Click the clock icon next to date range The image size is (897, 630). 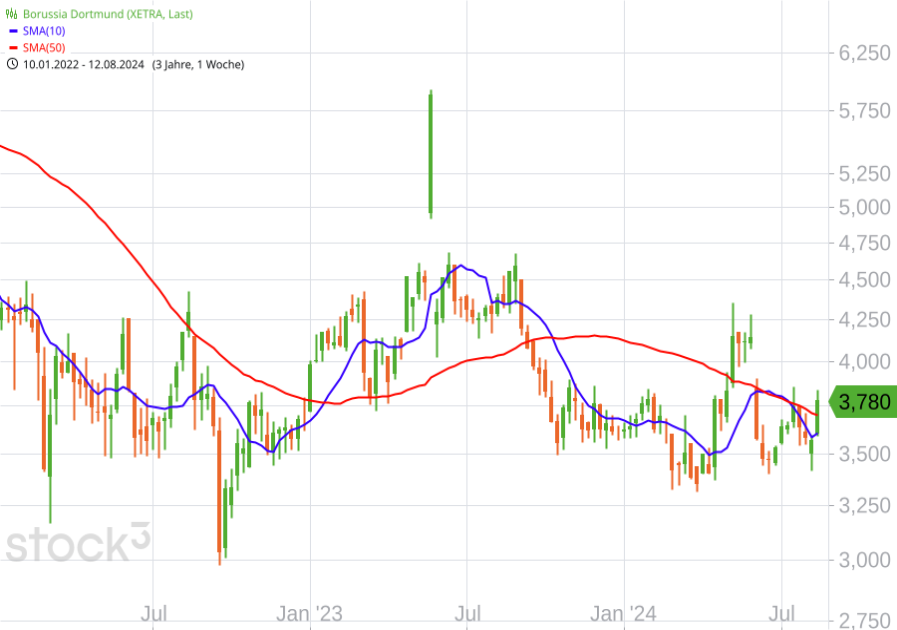click(12, 64)
